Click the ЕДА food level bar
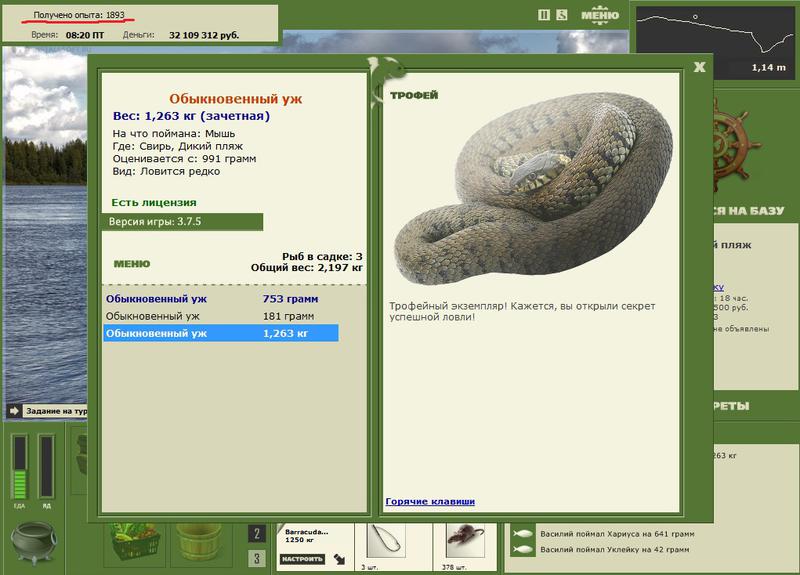This screenshot has width=800, height=575. coord(19,467)
